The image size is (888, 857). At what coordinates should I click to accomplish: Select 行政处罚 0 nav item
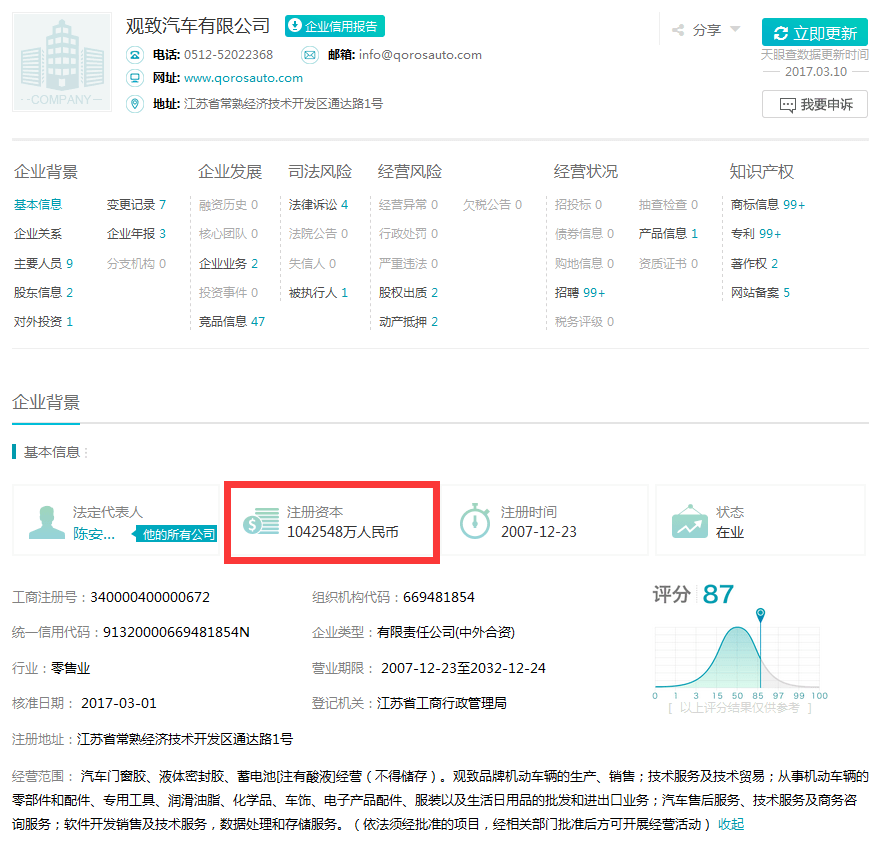click(408, 233)
